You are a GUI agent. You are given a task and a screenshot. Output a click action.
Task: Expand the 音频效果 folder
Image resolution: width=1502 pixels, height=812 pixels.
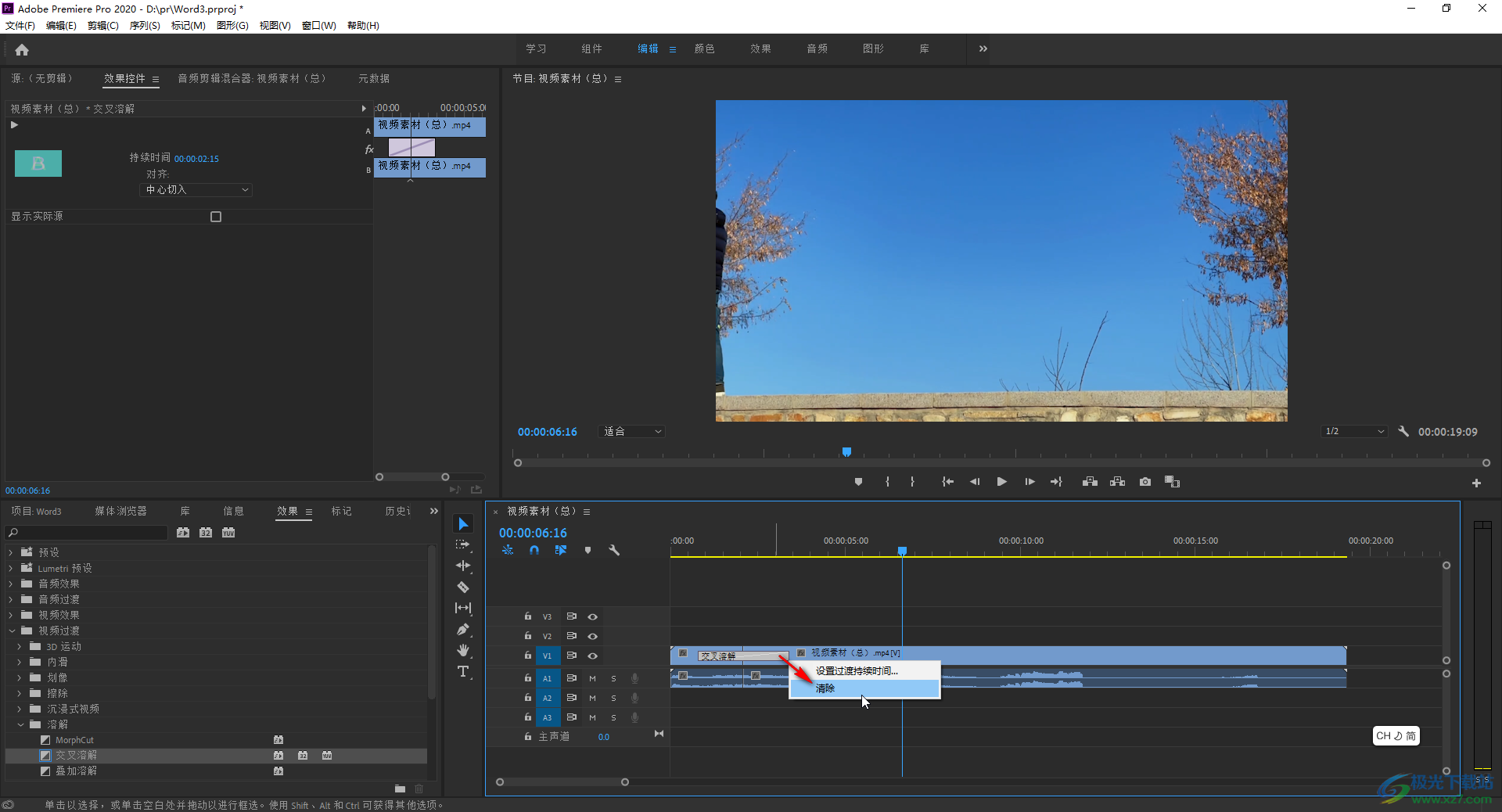pyautogui.click(x=11, y=584)
